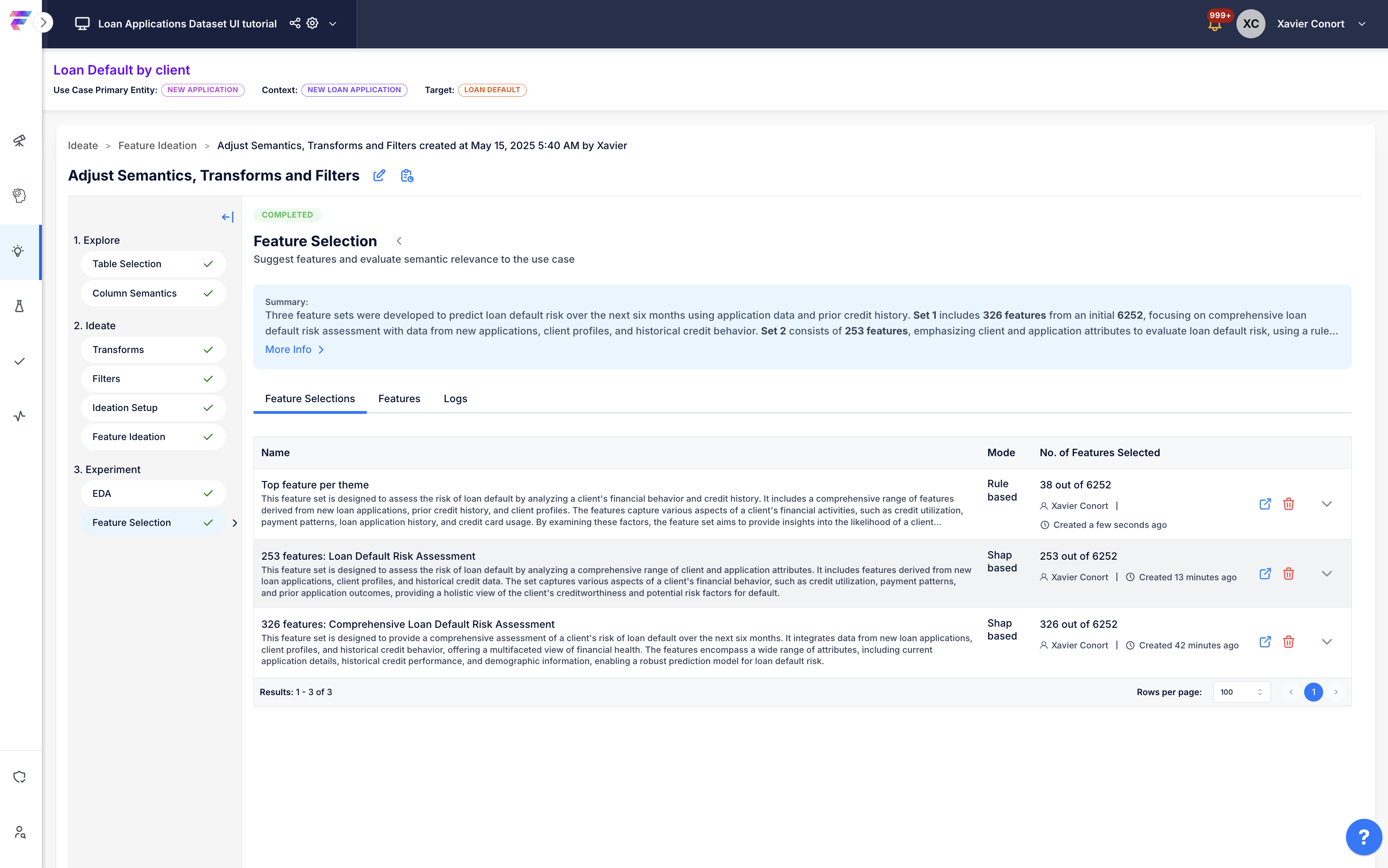The width and height of the screenshot is (1388, 868).
Task: Open 253 features set in new window
Action: click(1265, 574)
